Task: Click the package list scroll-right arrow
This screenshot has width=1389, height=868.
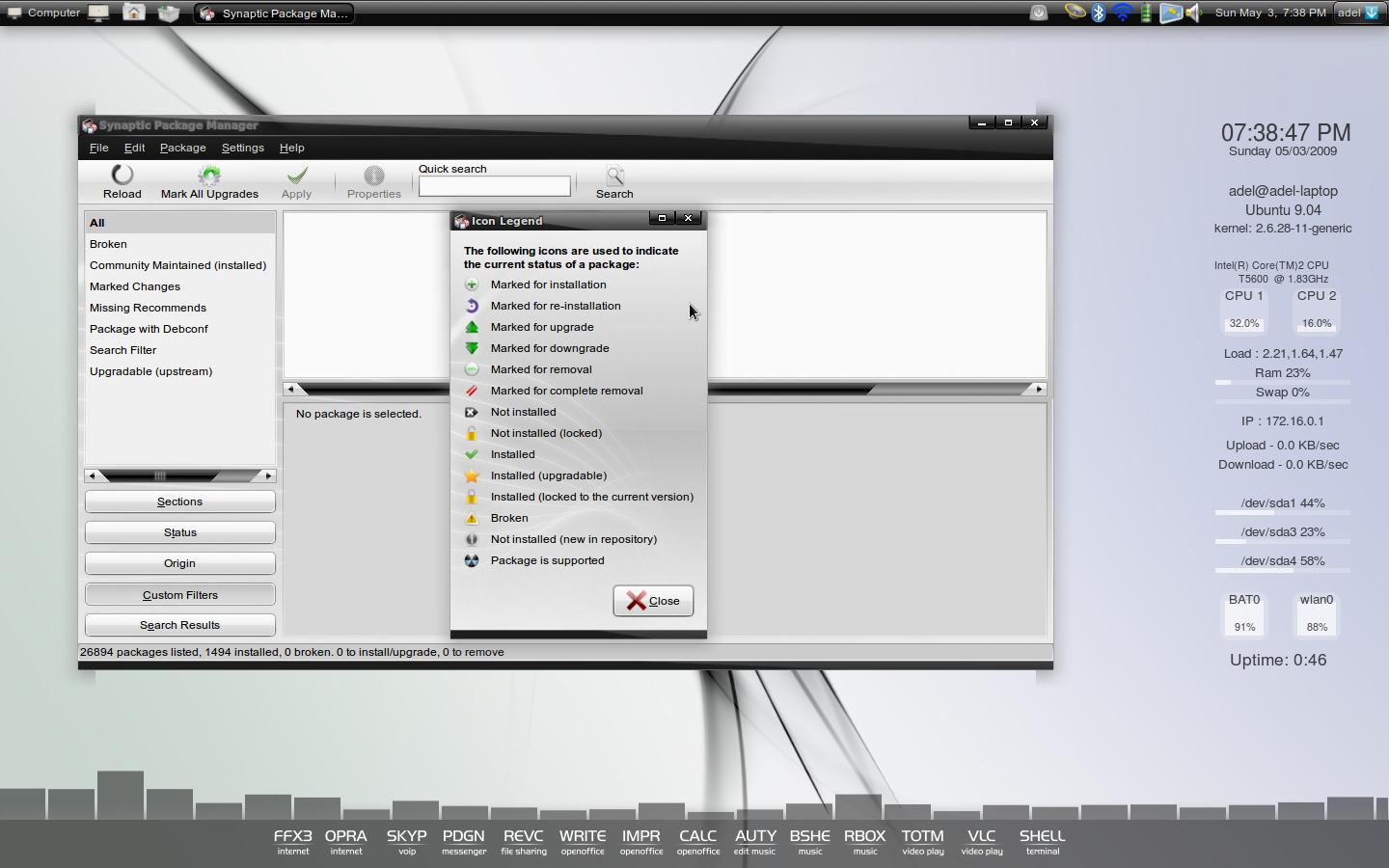Action: [x=1039, y=389]
